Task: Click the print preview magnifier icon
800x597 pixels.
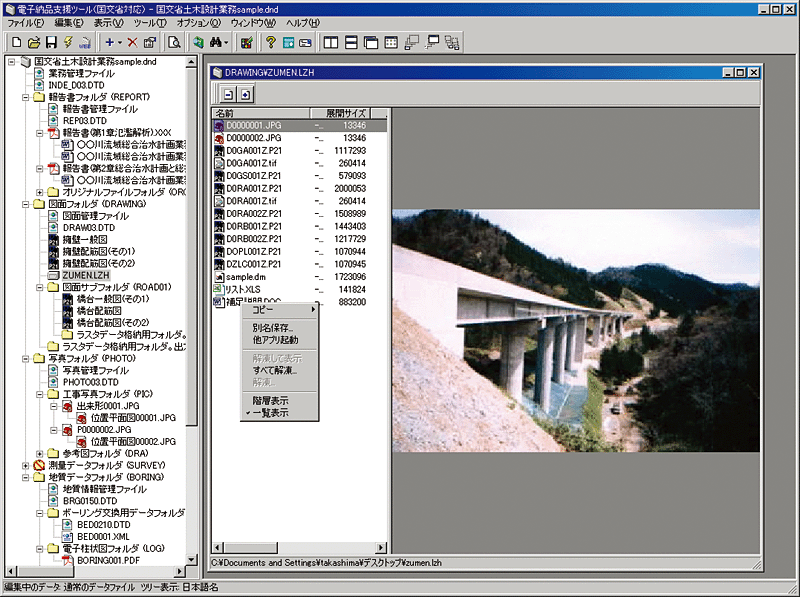Action: 174,42
